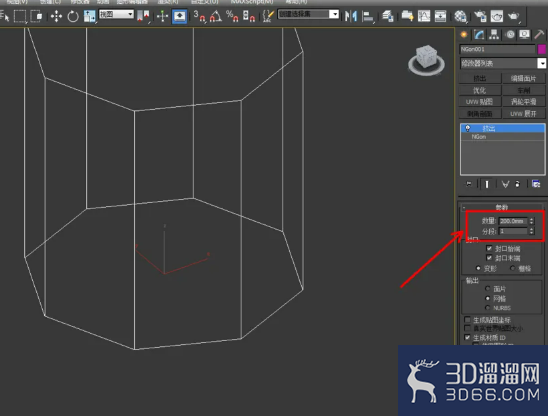Select the 面片 output radio button
This screenshot has height=416, width=548.
point(488,288)
